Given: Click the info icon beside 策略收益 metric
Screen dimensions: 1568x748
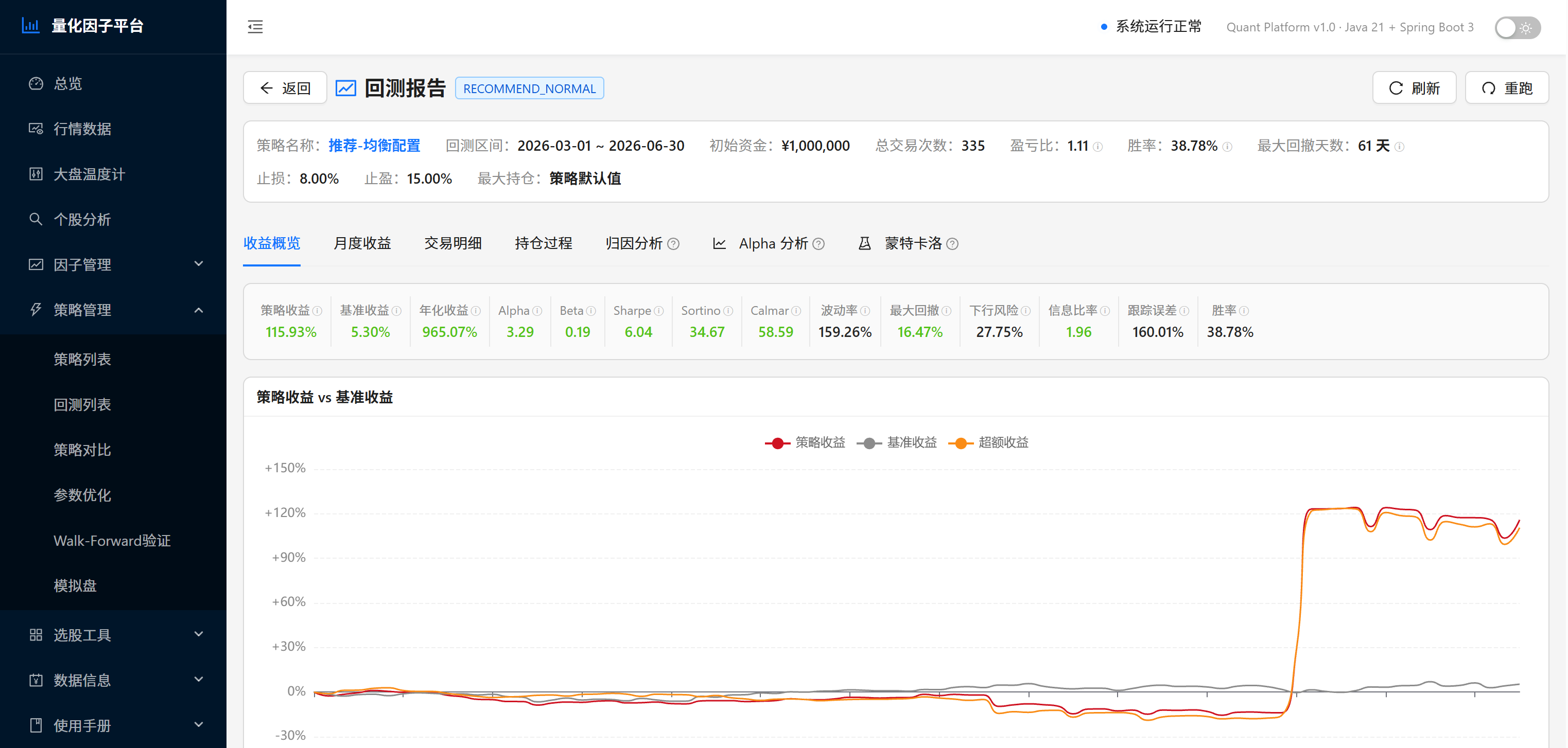Looking at the screenshot, I should [317, 311].
